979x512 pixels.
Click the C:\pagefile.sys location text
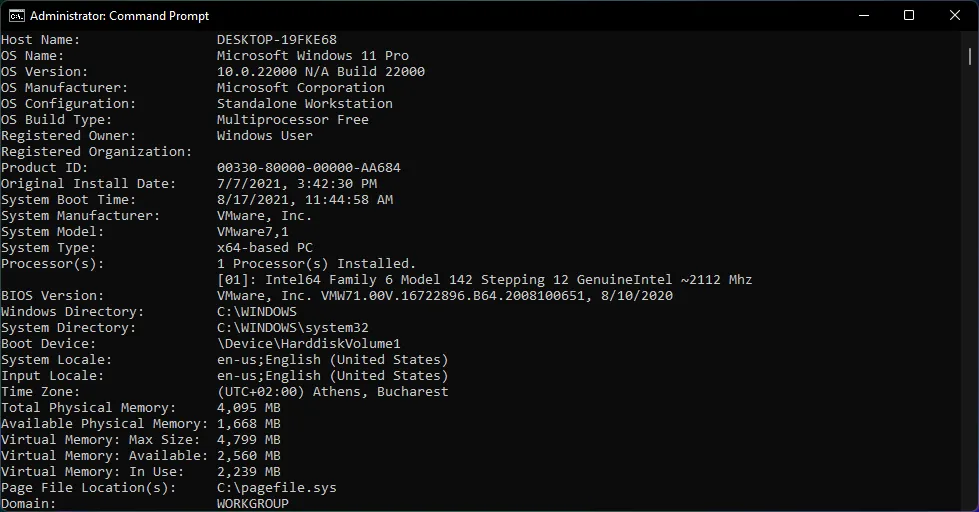(x=277, y=488)
